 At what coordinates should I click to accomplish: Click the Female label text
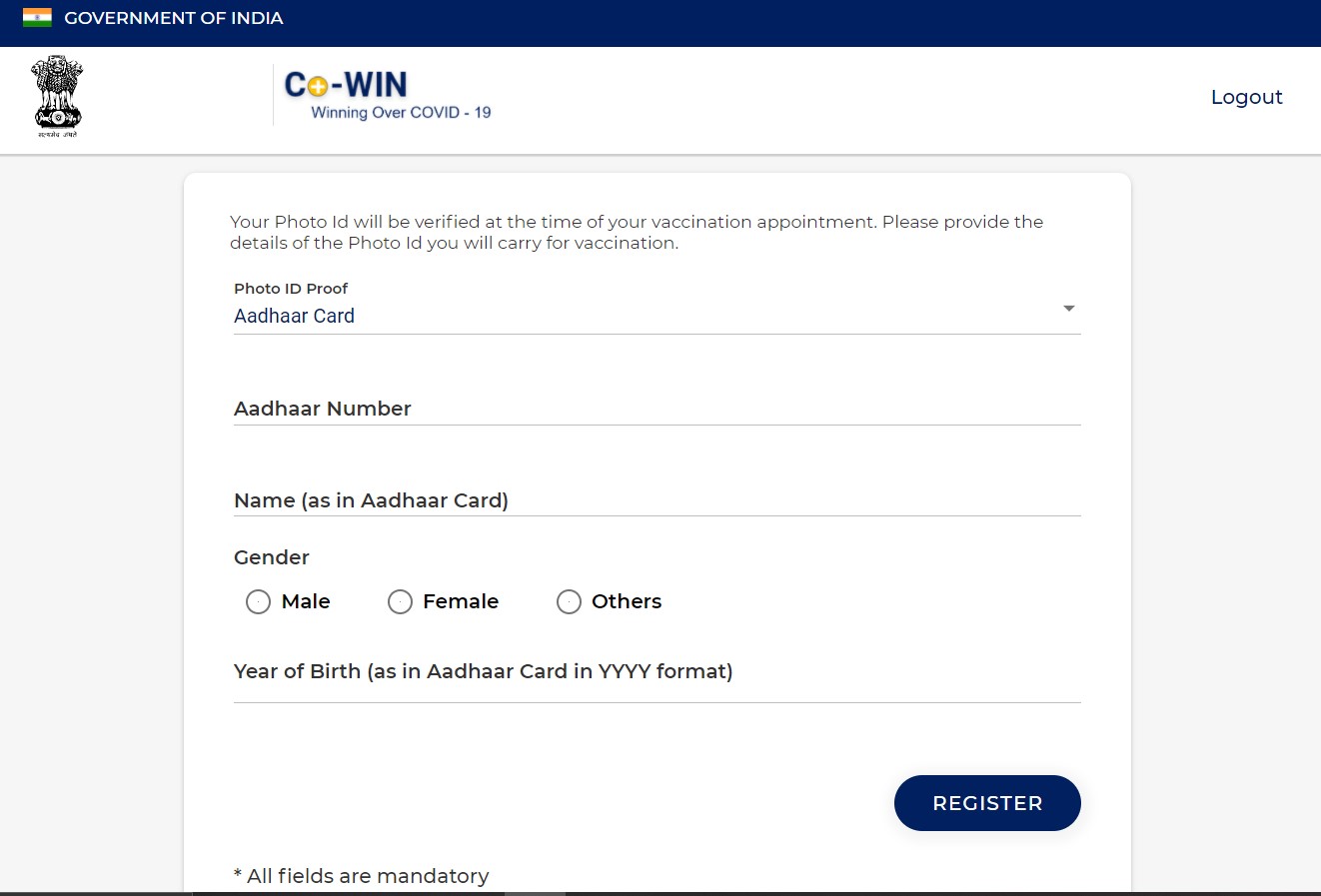pos(461,601)
